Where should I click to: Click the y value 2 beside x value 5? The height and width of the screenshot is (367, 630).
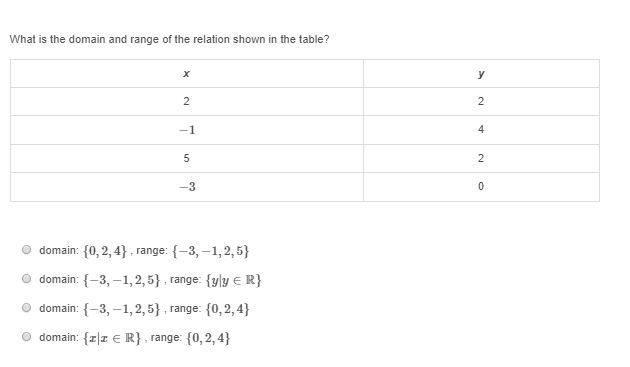481,158
